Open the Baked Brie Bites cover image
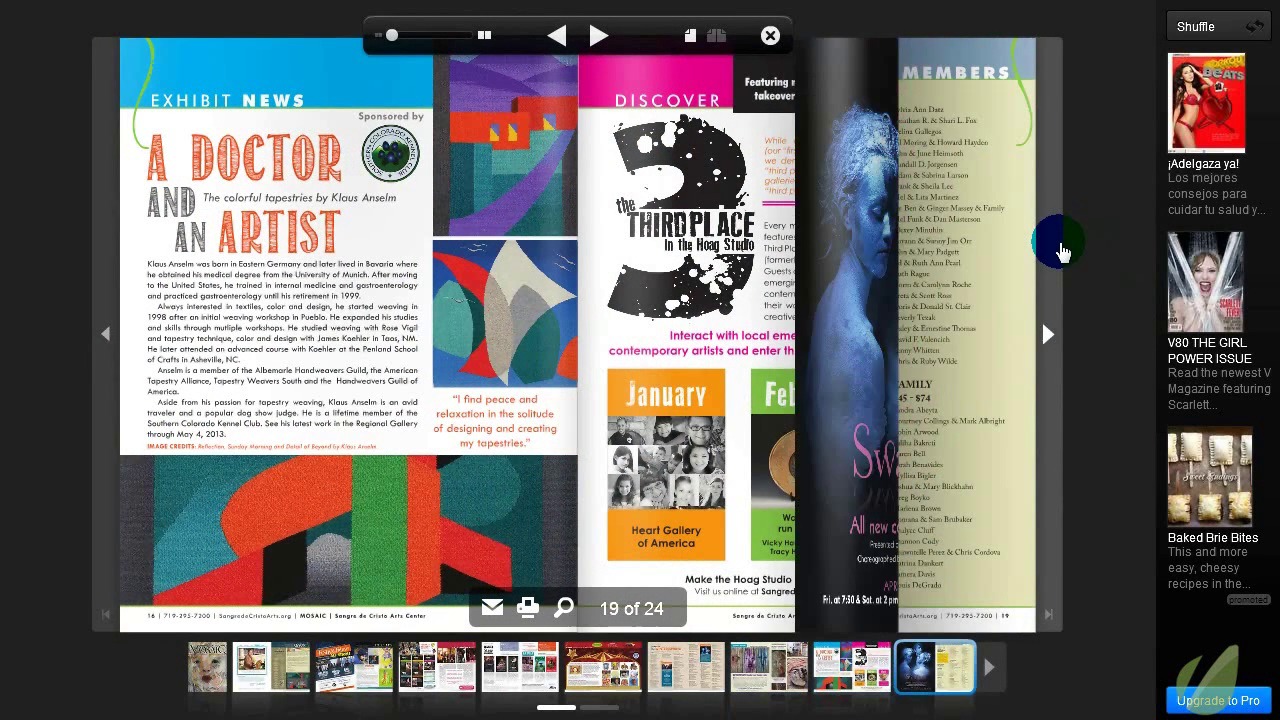This screenshot has width=1280, height=720. [x=1210, y=477]
